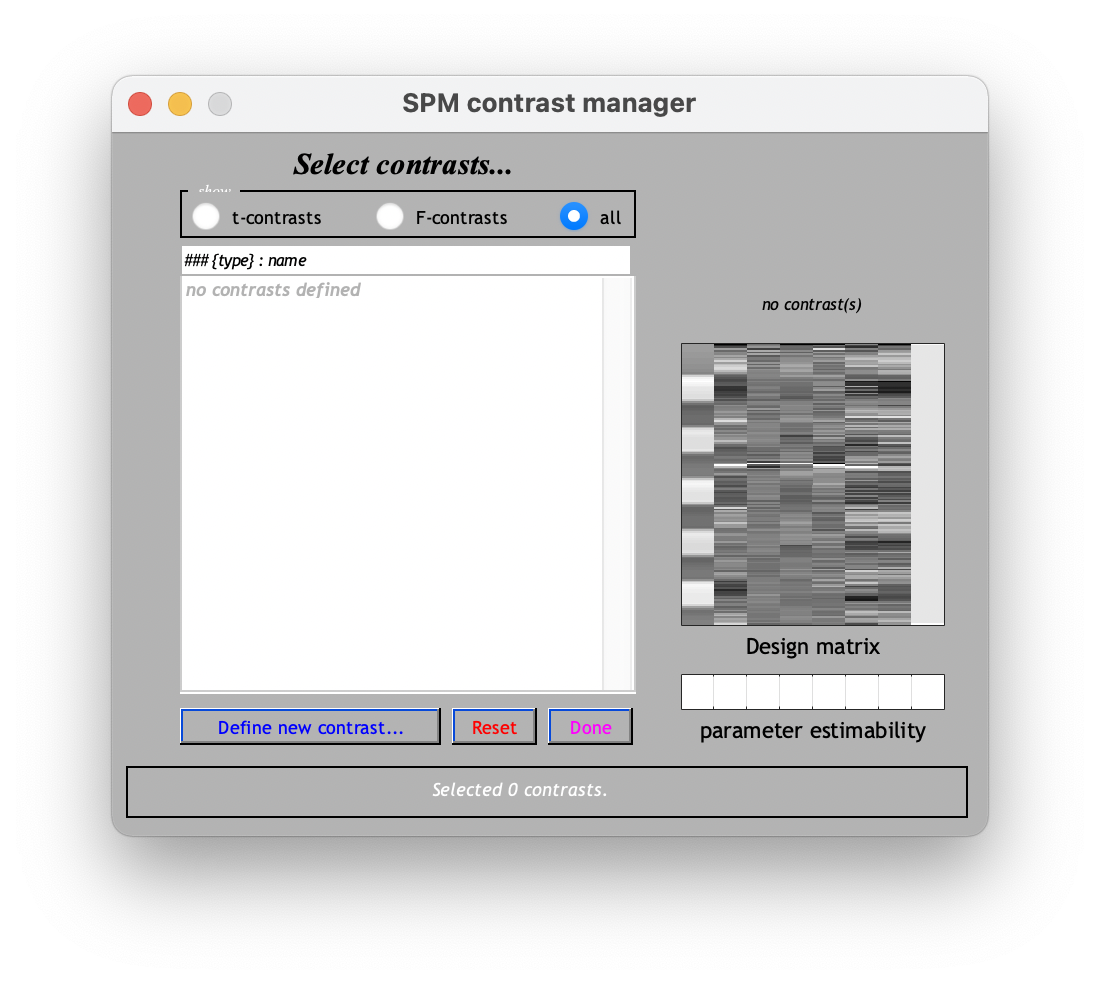Click the first column of the design matrix

point(698,484)
